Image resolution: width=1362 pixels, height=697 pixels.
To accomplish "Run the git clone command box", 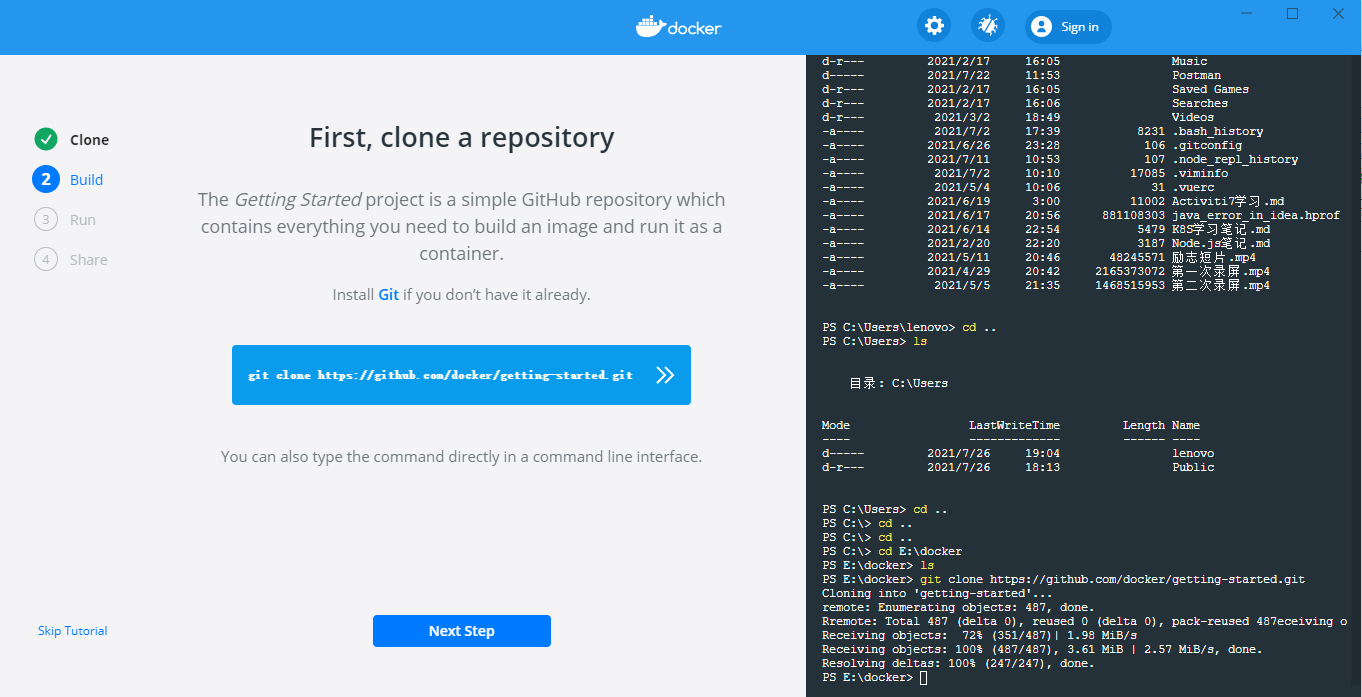I will pyautogui.click(x=461, y=375).
